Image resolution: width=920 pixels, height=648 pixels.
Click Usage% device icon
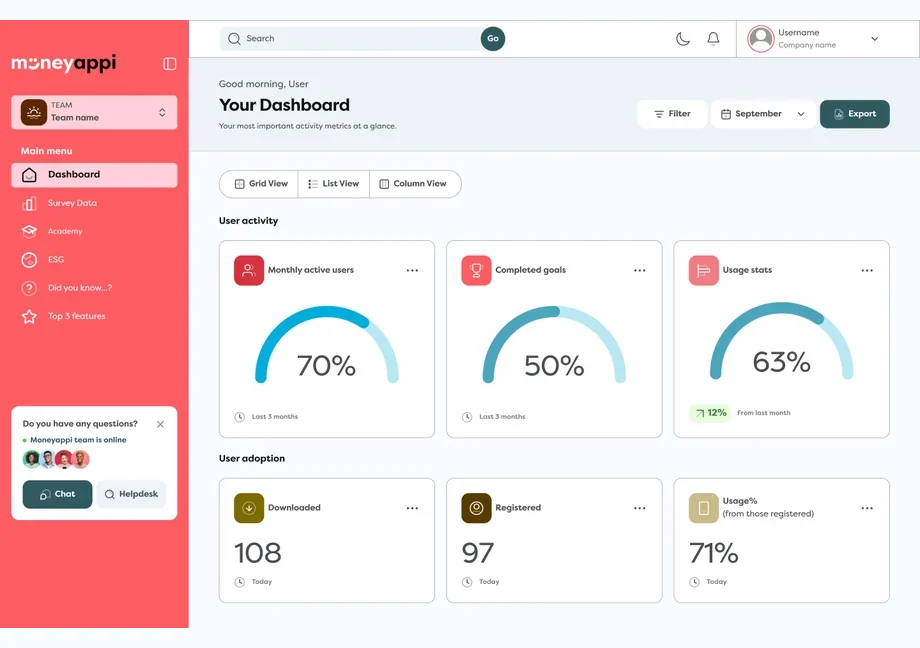703,508
